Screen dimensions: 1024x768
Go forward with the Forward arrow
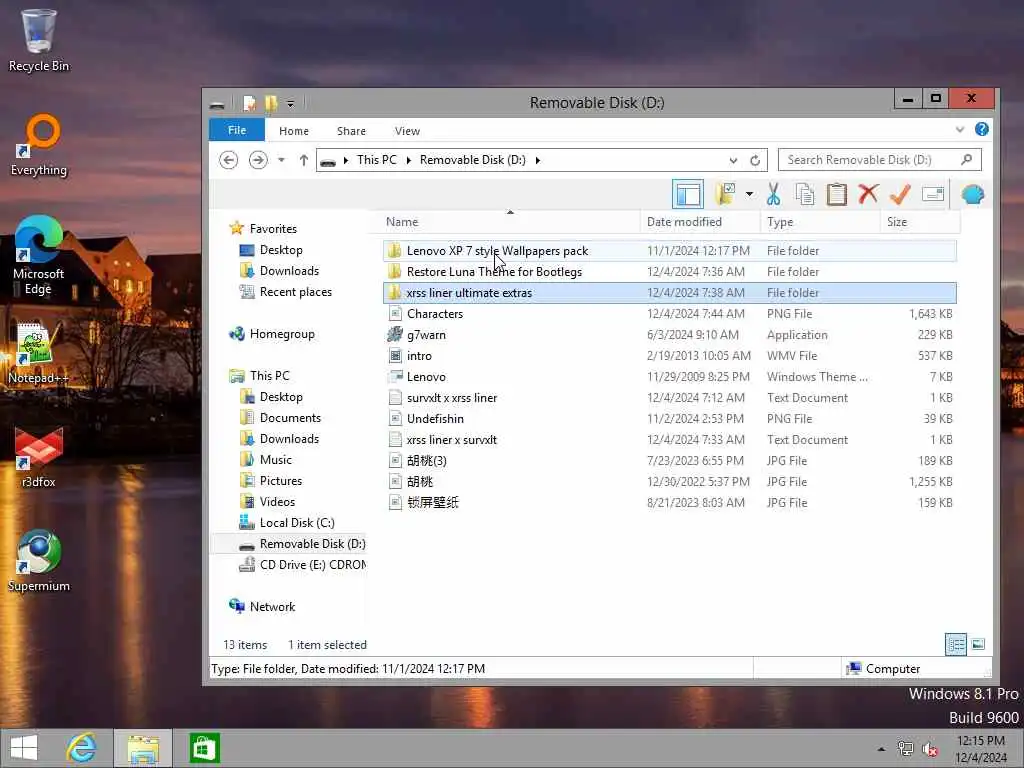pos(258,160)
